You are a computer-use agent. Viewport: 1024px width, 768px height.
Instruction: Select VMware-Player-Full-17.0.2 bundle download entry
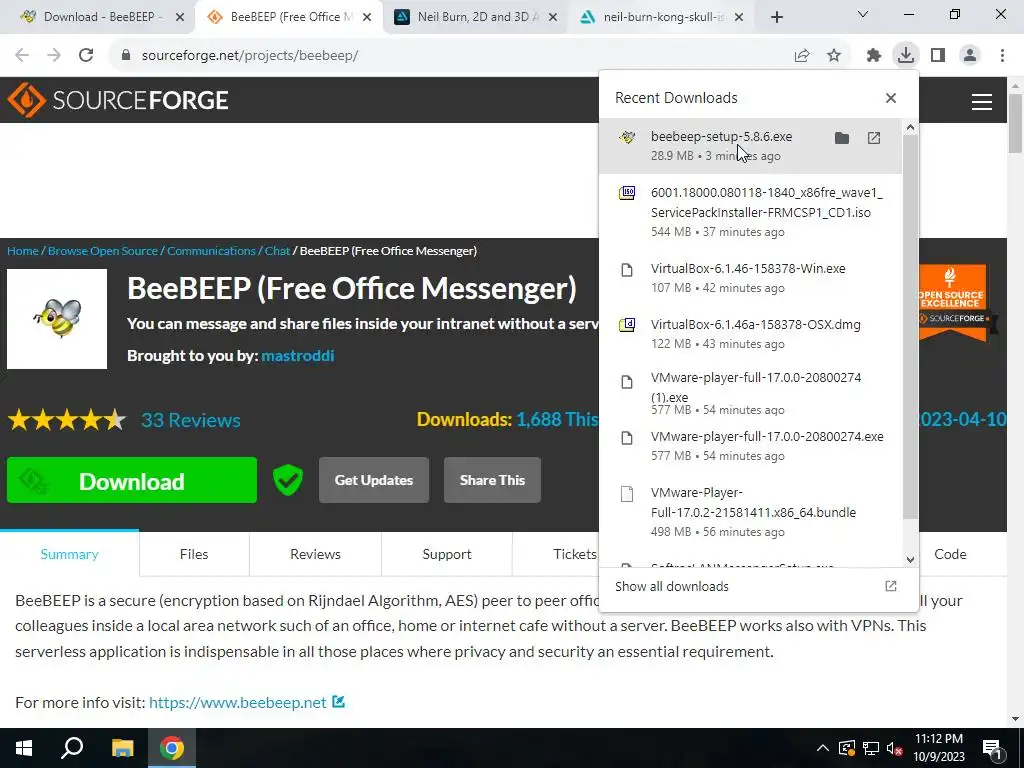(x=750, y=512)
